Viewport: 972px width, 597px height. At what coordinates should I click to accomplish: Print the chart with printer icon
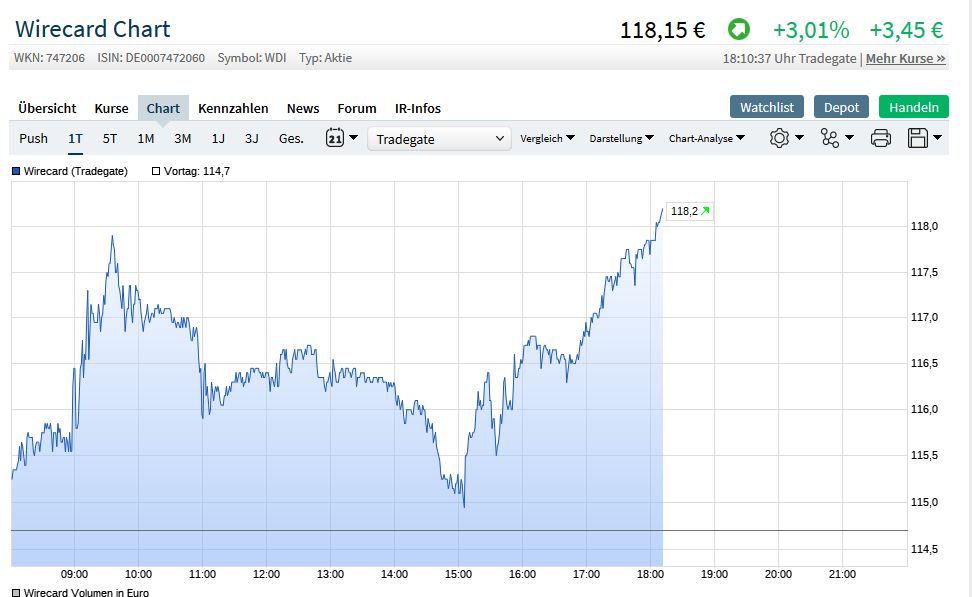coord(880,138)
